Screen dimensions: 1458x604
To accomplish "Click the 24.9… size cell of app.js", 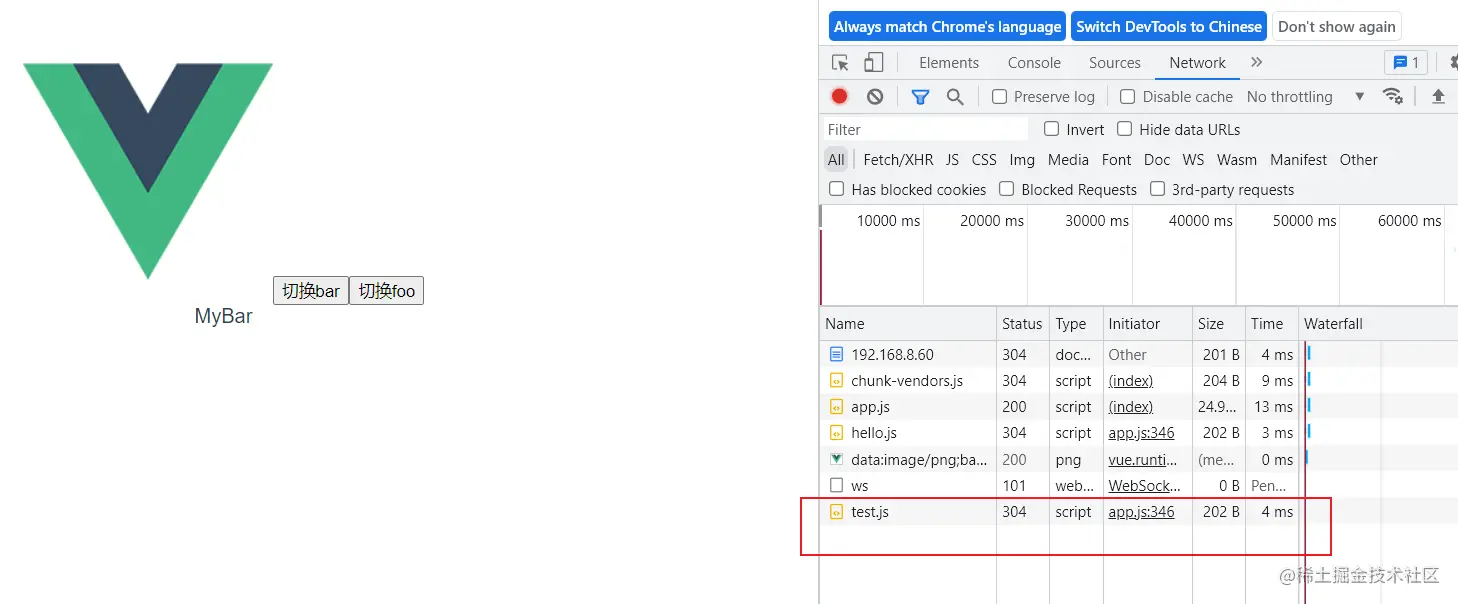I will click(x=1218, y=406).
